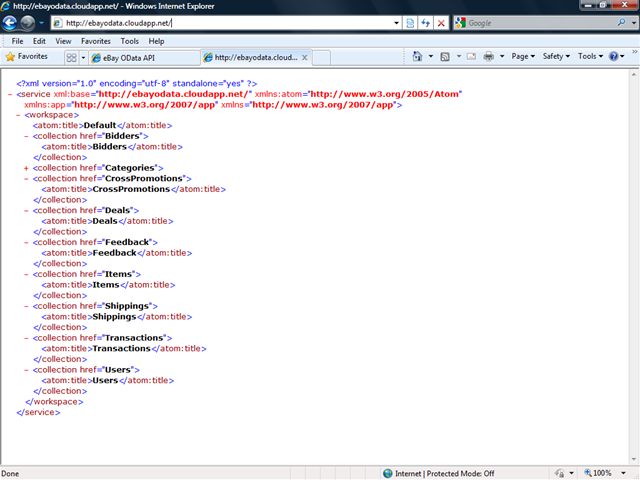Screen dimensions: 640x480
Task: Open the Page command bar menu
Action: coord(523,56)
